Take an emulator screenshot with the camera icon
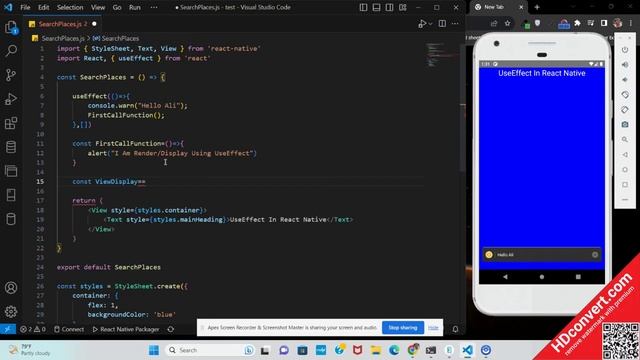Image resolution: width=640 pixels, height=360 pixels. (625, 124)
